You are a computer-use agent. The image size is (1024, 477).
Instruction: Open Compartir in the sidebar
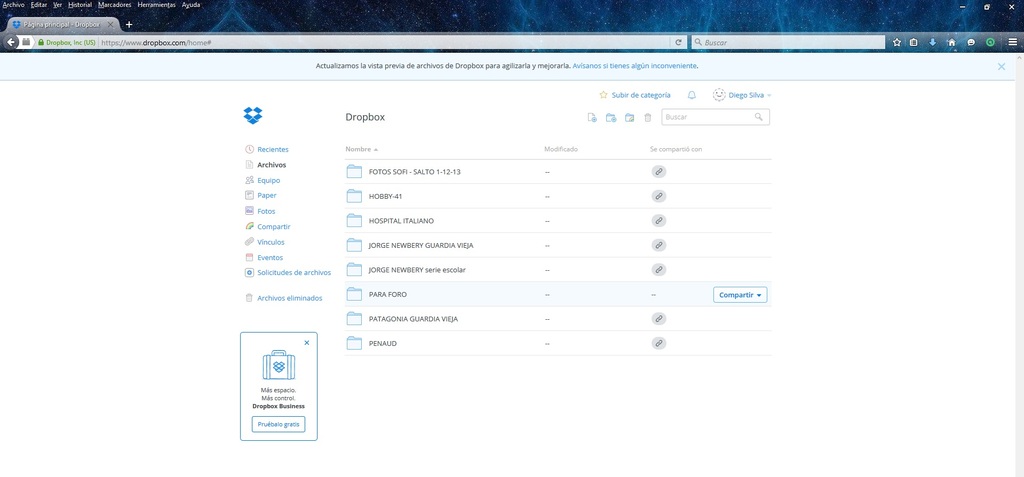click(274, 227)
